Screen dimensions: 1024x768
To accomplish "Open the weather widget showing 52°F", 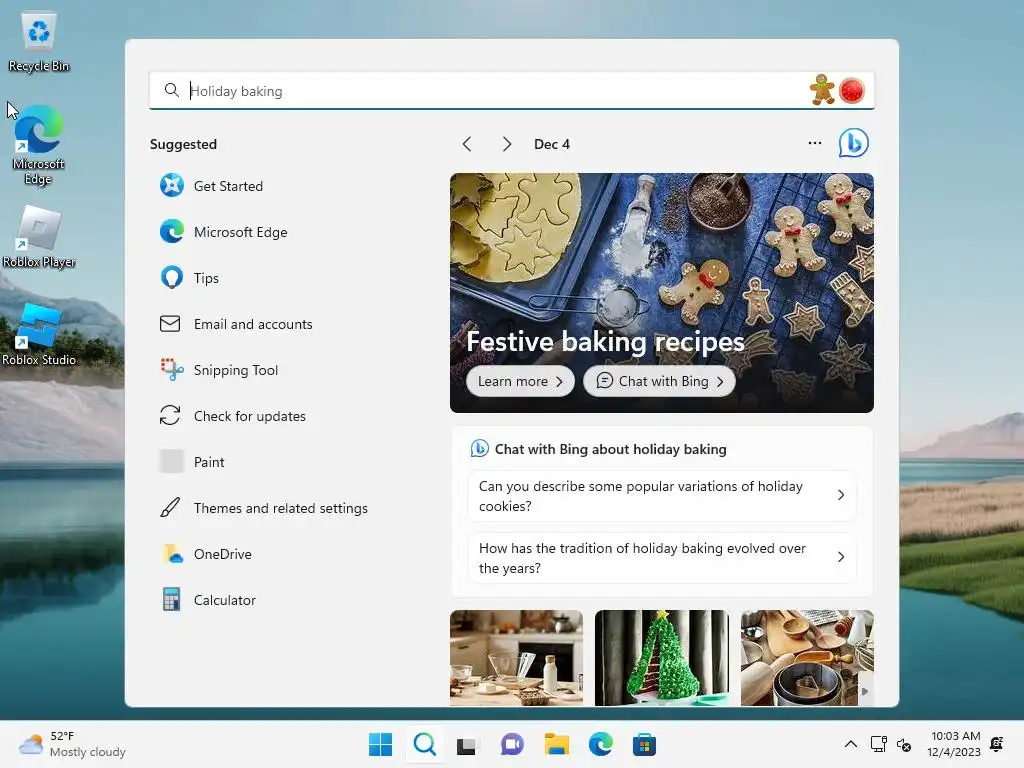I will (x=72, y=744).
